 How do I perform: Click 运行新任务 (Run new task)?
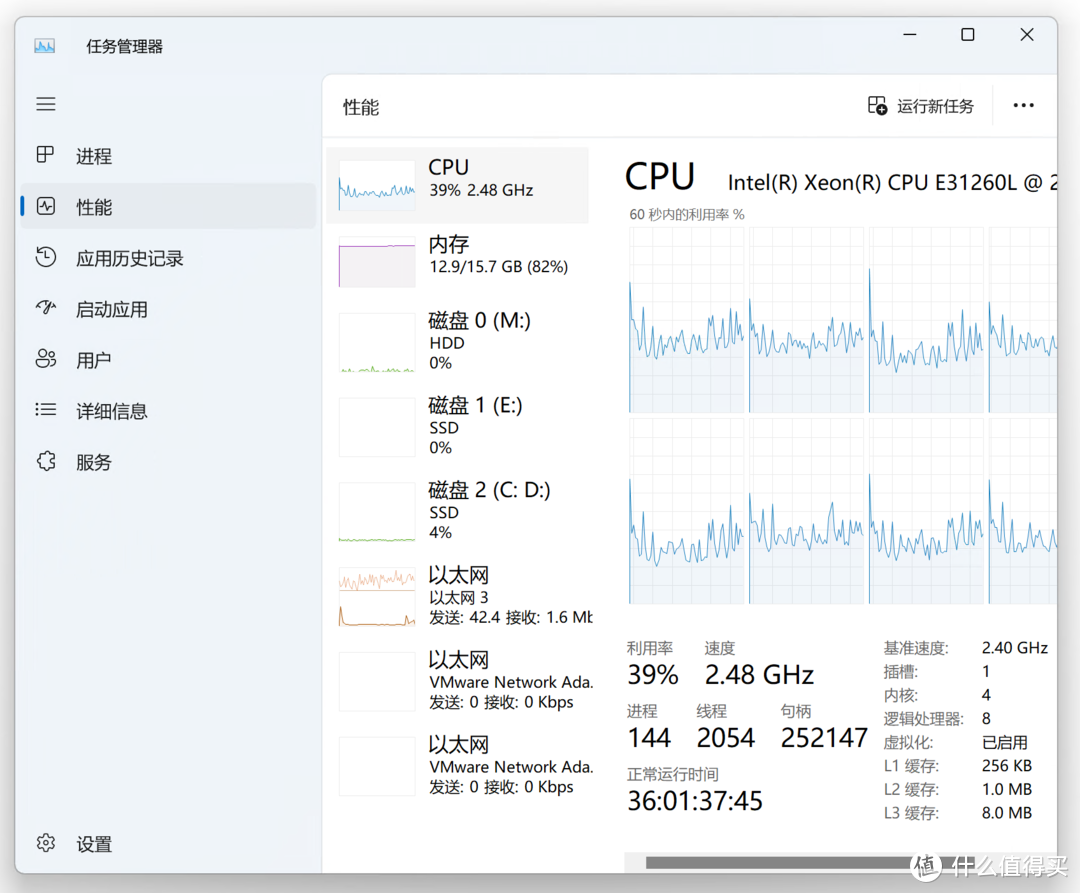[x=921, y=106]
